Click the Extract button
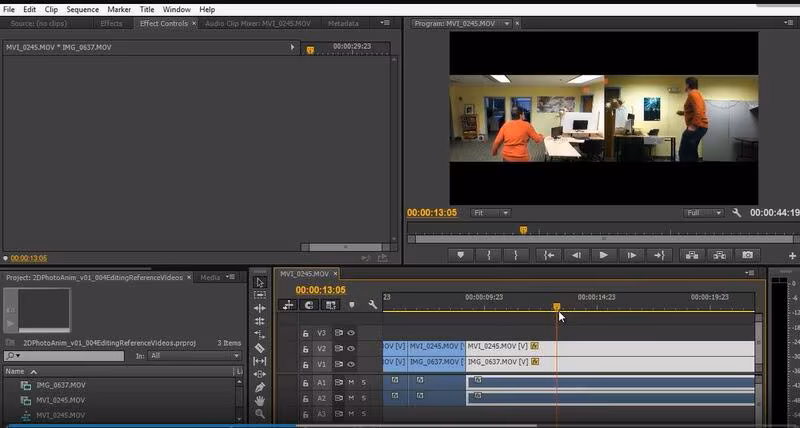The height and width of the screenshot is (428, 800). (x=719, y=255)
